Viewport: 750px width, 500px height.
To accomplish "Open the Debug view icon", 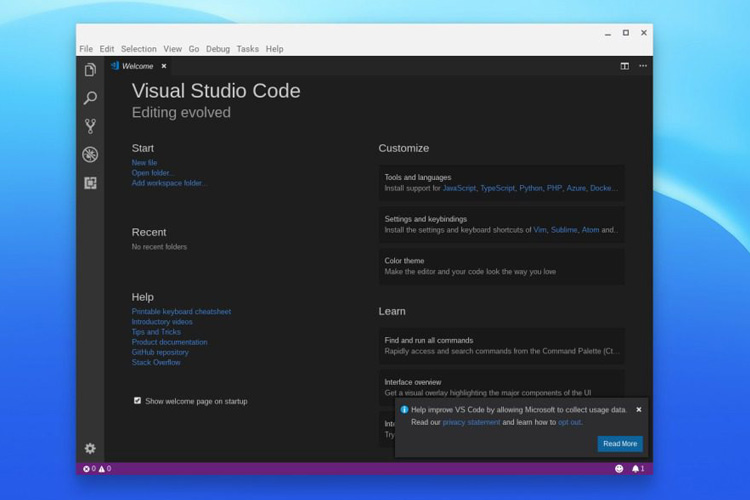I will point(90,154).
